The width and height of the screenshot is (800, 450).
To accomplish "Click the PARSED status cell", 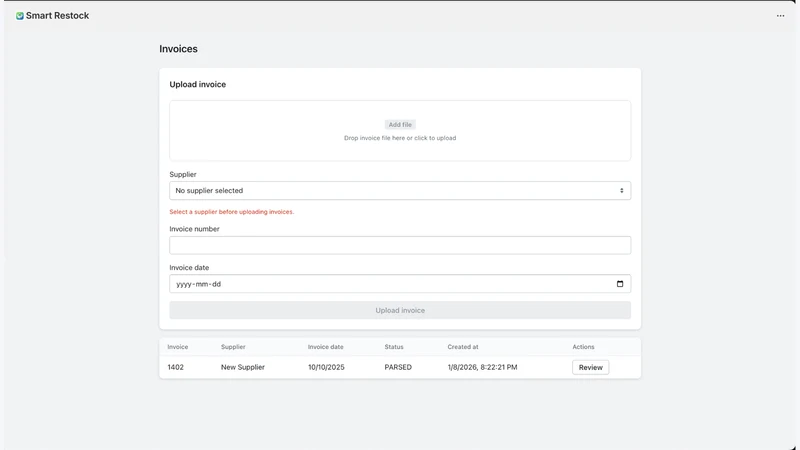I will pos(398,367).
